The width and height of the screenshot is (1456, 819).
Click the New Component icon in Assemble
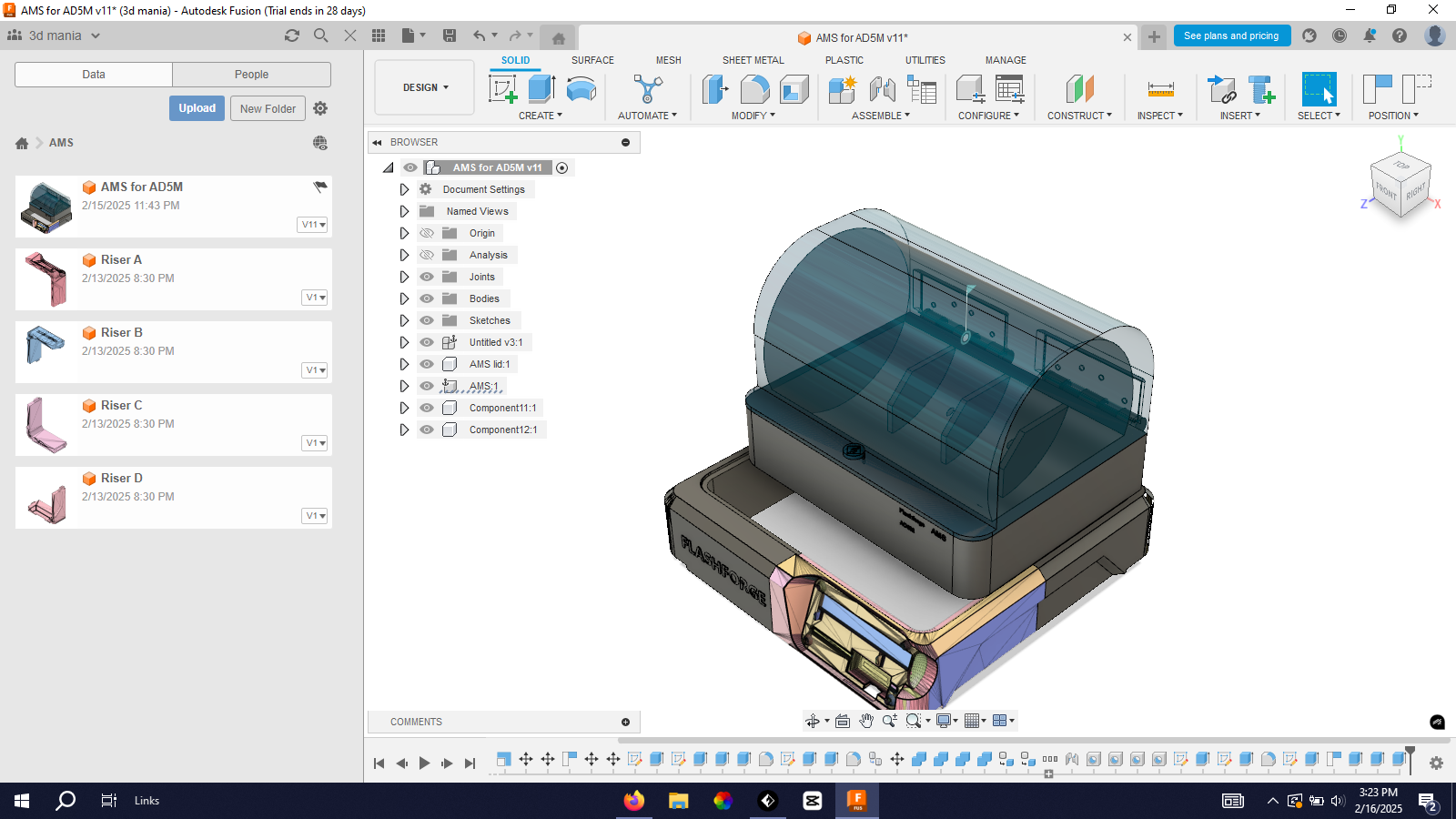(x=843, y=89)
